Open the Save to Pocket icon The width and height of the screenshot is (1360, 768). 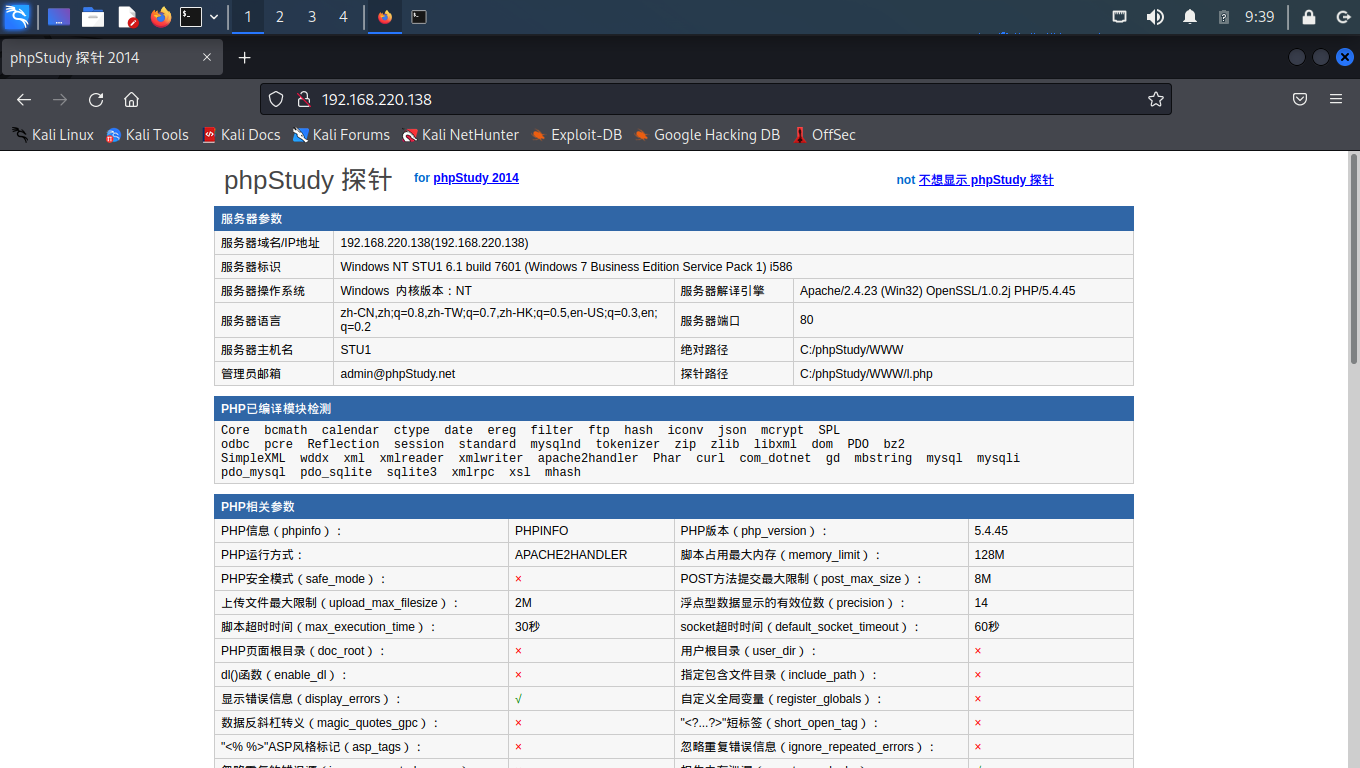pos(1300,99)
